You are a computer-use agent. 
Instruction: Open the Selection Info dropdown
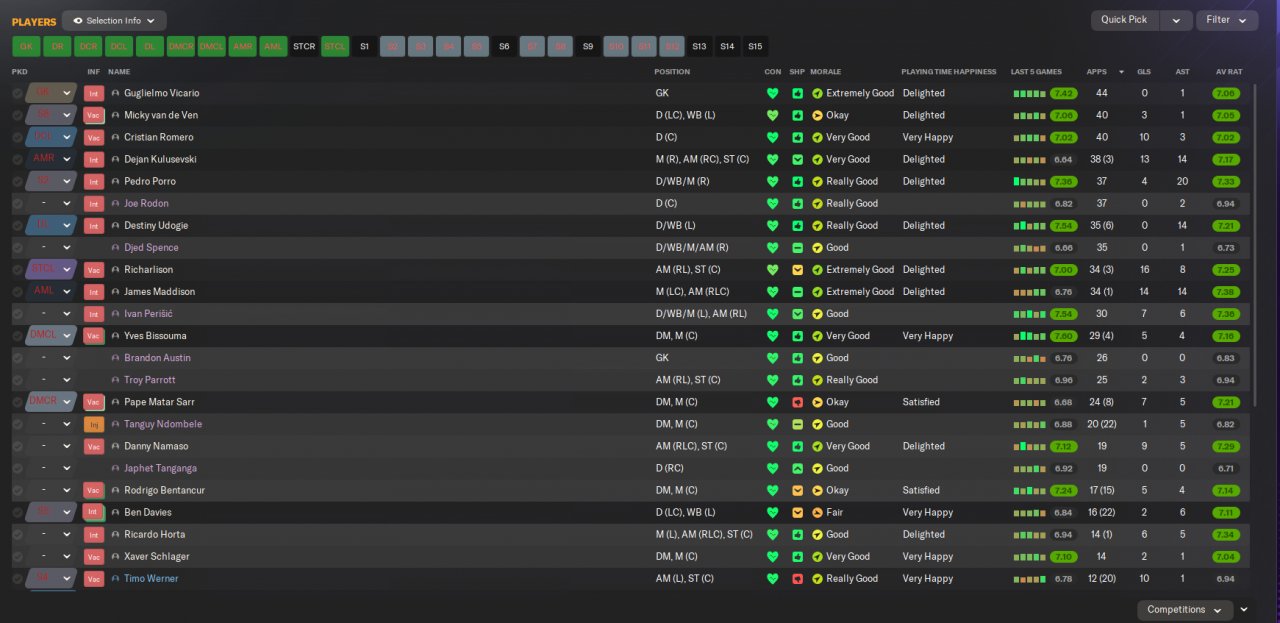click(114, 20)
